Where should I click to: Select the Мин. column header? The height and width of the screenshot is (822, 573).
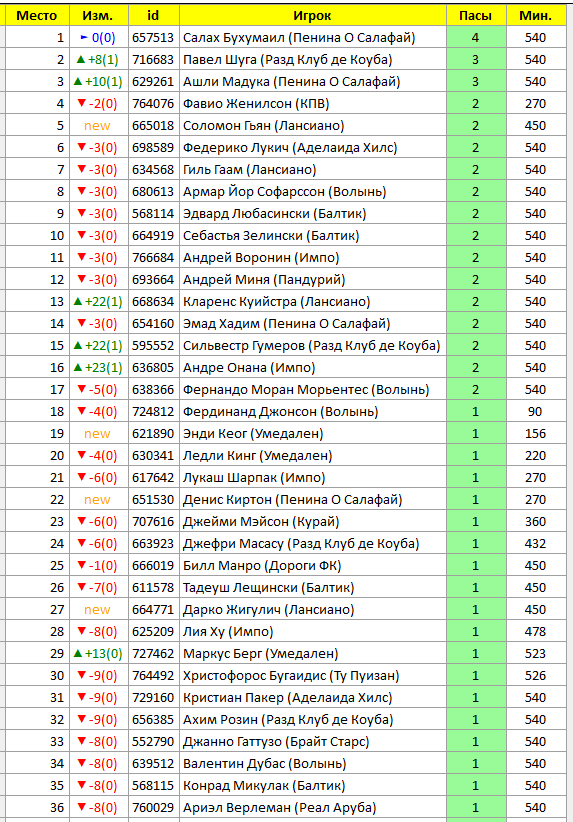click(536, 15)
